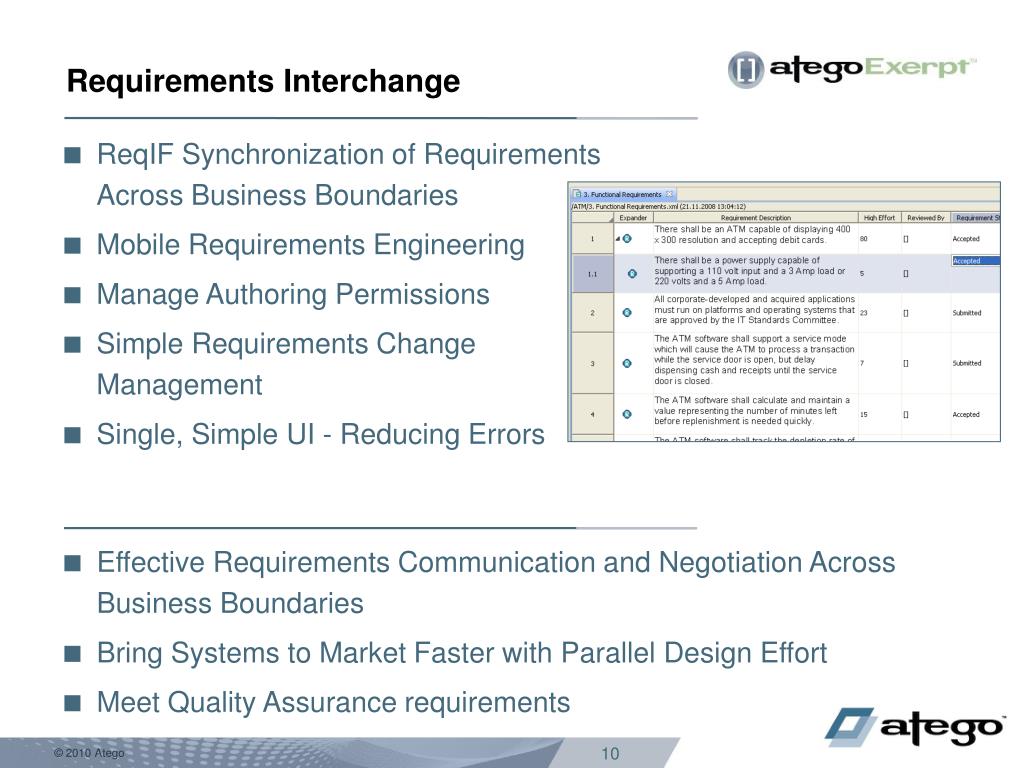Click High Effort value '80'
Image resolution: width=1024 pixels, height=768 pixels.
coord(863,239)
